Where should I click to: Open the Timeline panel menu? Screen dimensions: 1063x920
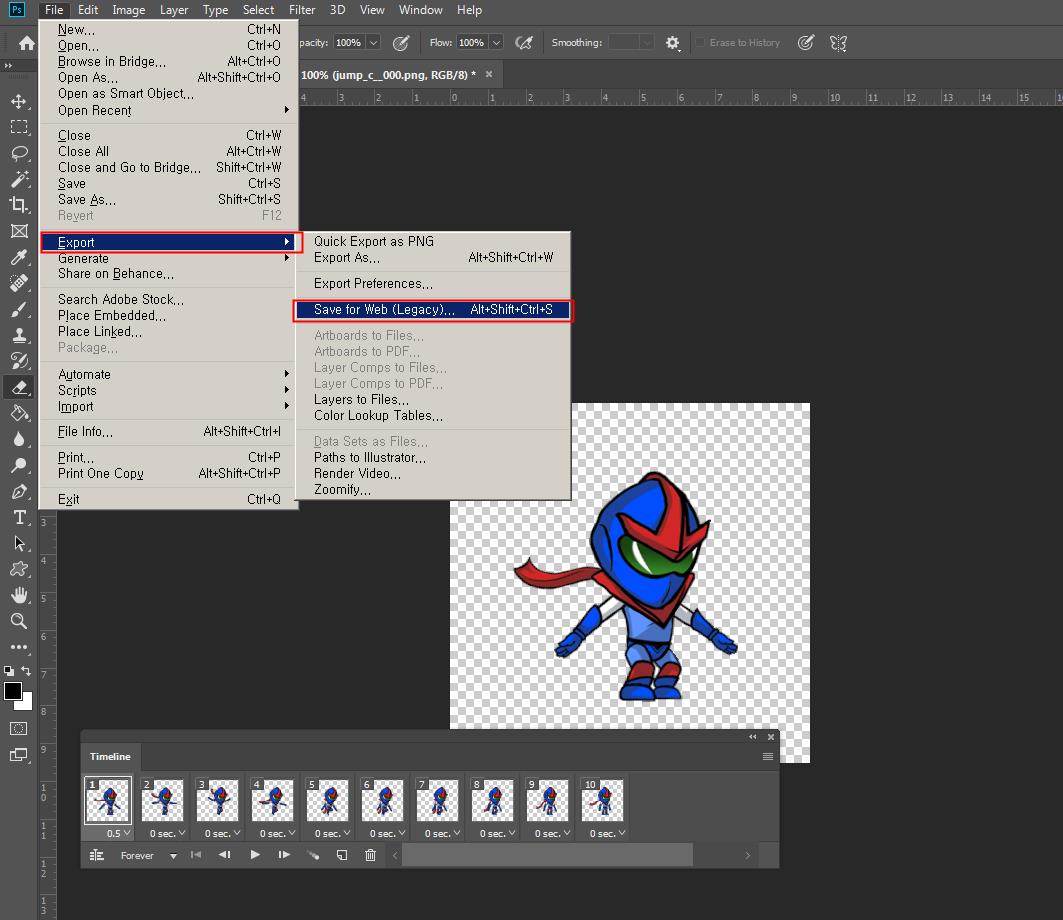(767, 757)
